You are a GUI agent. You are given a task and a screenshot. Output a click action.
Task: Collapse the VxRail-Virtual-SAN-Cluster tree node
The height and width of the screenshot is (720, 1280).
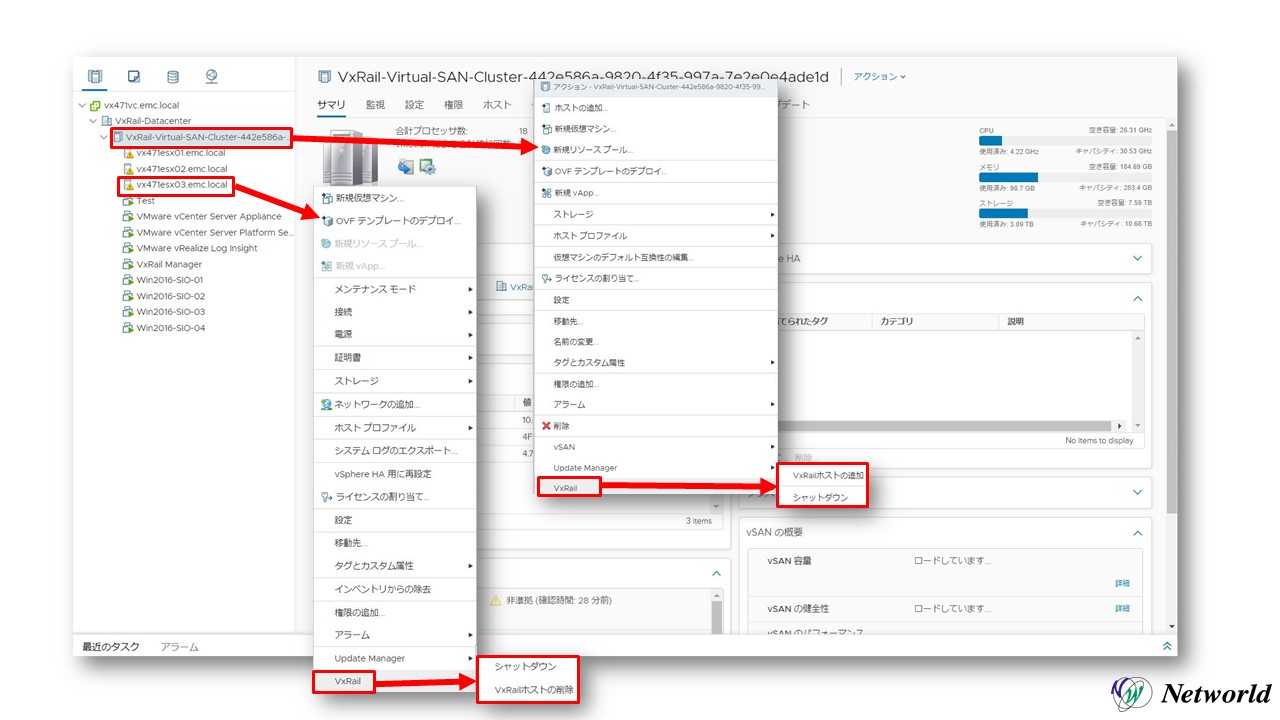click(x=104, y=137)
